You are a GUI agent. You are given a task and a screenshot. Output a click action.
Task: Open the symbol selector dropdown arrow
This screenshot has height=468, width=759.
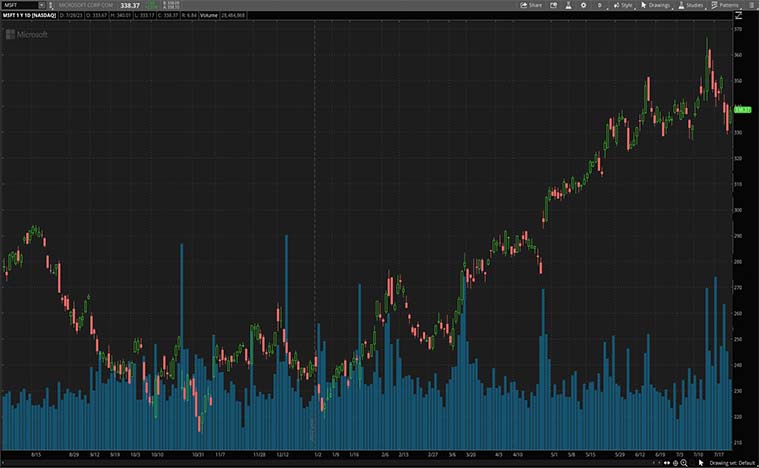[x=42, y=5]
